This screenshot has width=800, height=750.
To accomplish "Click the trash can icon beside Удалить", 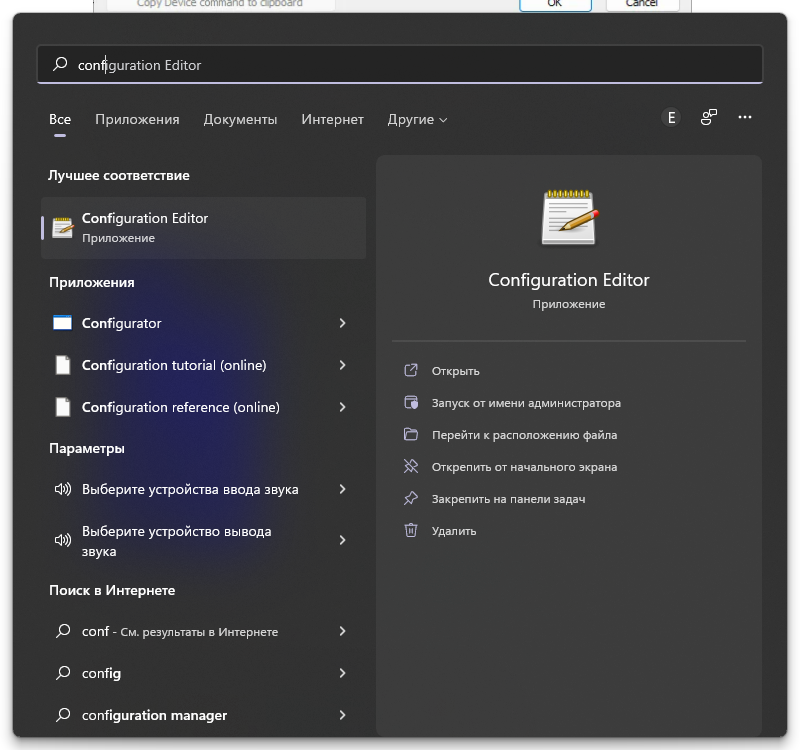I will point(411,531).
